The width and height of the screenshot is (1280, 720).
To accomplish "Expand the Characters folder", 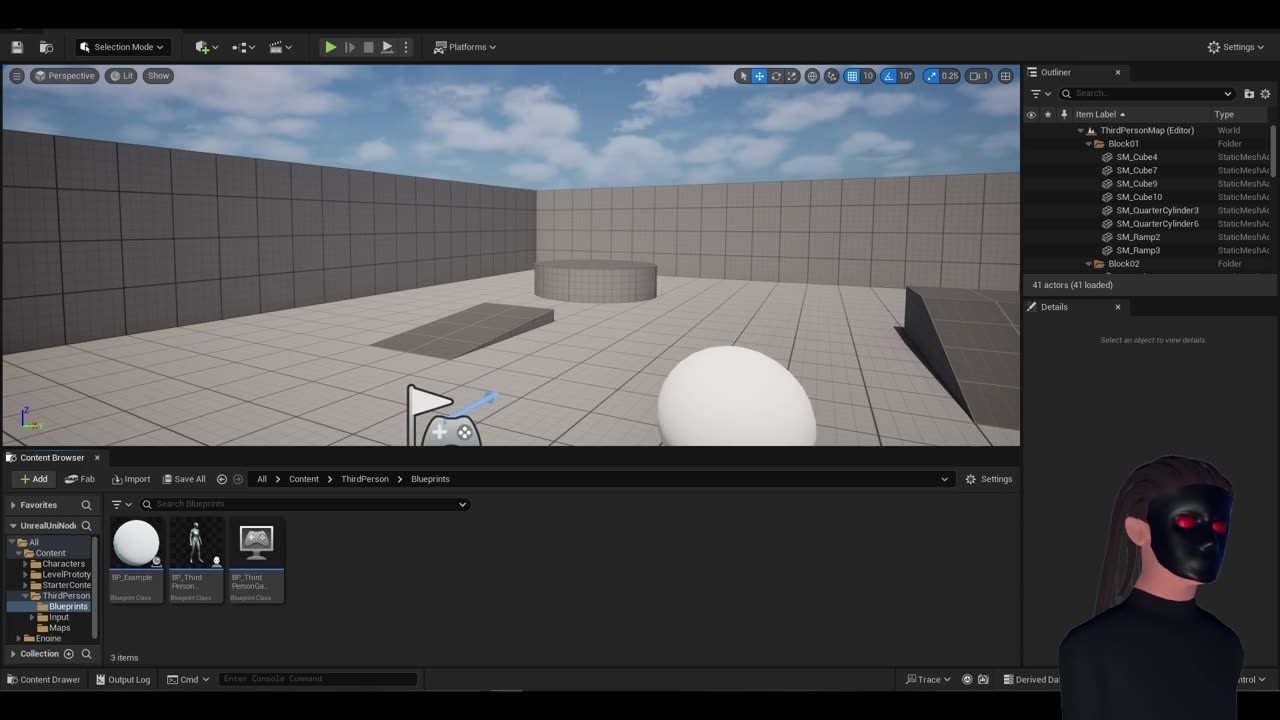I will coord(26,564).
